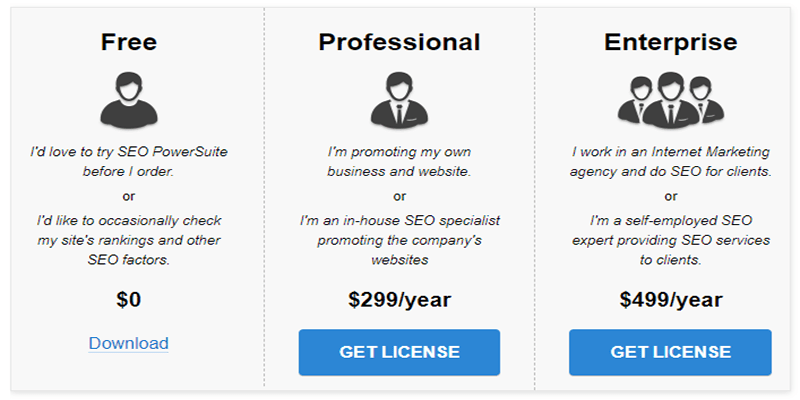Click the $299/year price label

coord(399,300)
